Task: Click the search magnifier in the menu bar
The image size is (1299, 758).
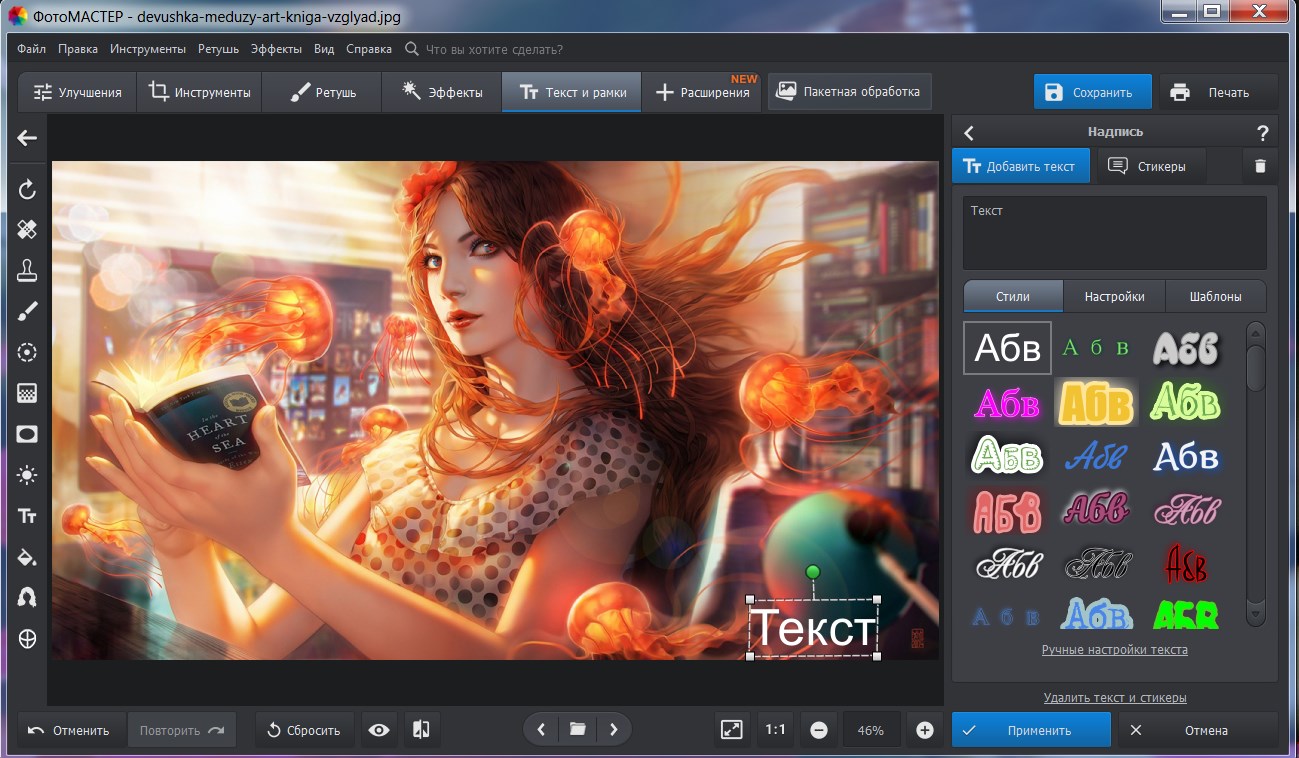Action: (412, 49)
